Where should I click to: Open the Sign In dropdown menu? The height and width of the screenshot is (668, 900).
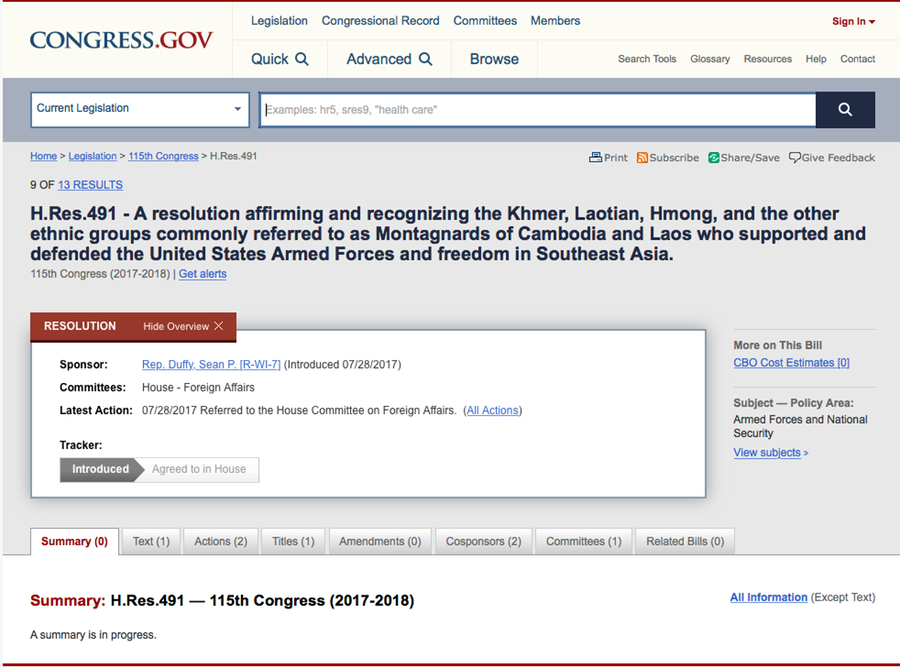[853, 22]
